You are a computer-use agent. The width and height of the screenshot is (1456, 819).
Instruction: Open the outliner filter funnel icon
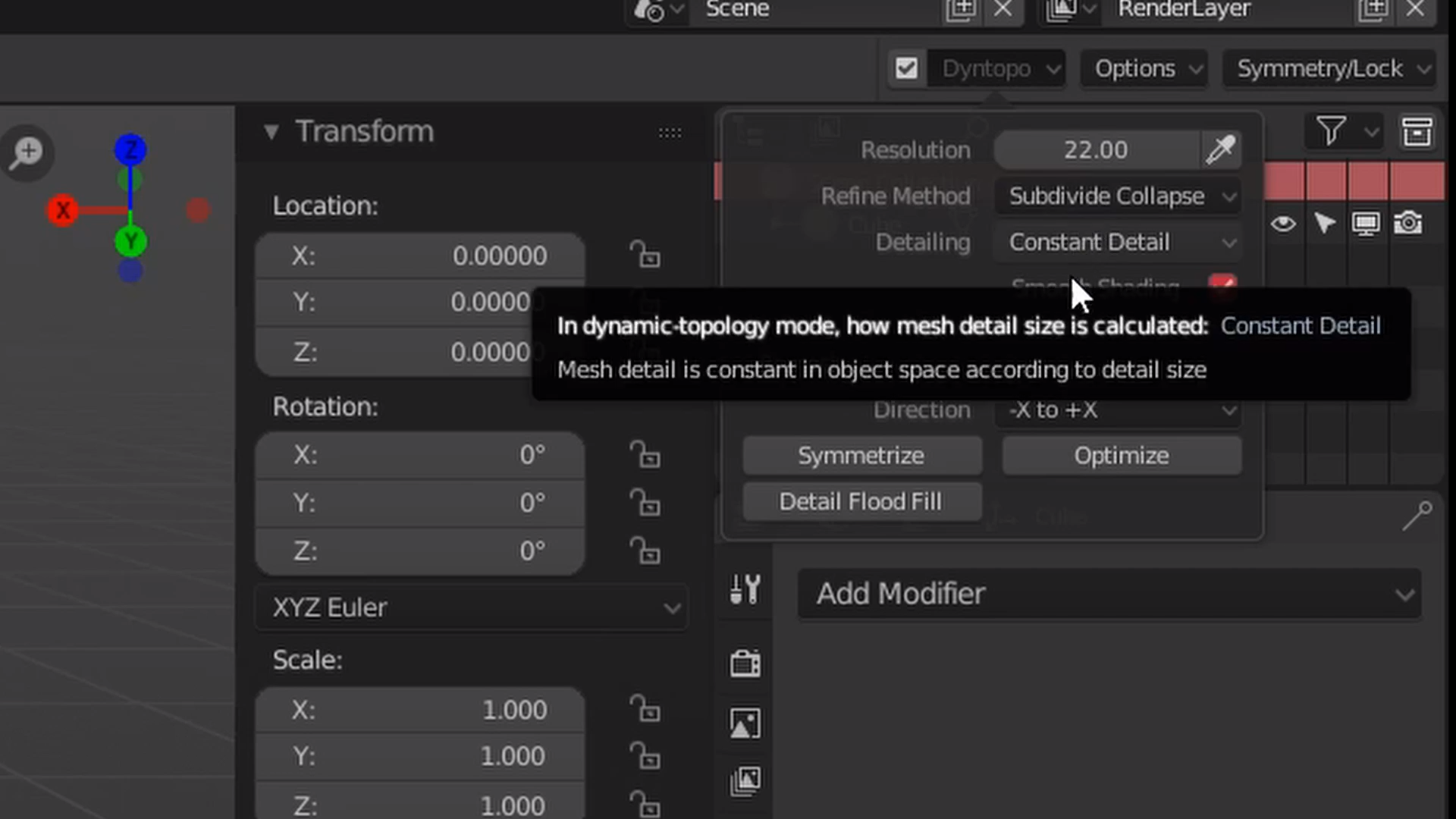1332,131
